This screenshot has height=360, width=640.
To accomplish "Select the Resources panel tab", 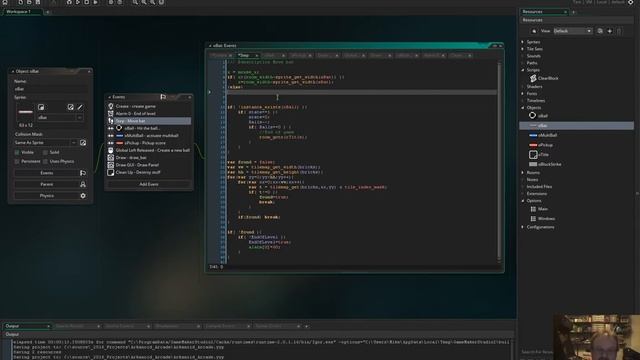I will point(543,12).
